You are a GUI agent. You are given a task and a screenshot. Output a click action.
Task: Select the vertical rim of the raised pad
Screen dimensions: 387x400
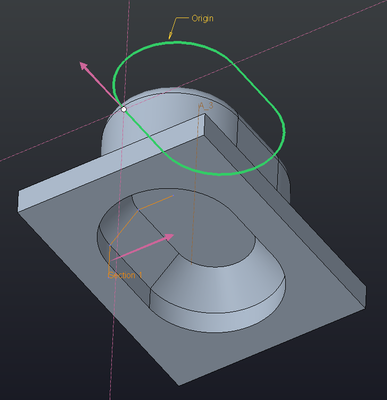point(217,313)
